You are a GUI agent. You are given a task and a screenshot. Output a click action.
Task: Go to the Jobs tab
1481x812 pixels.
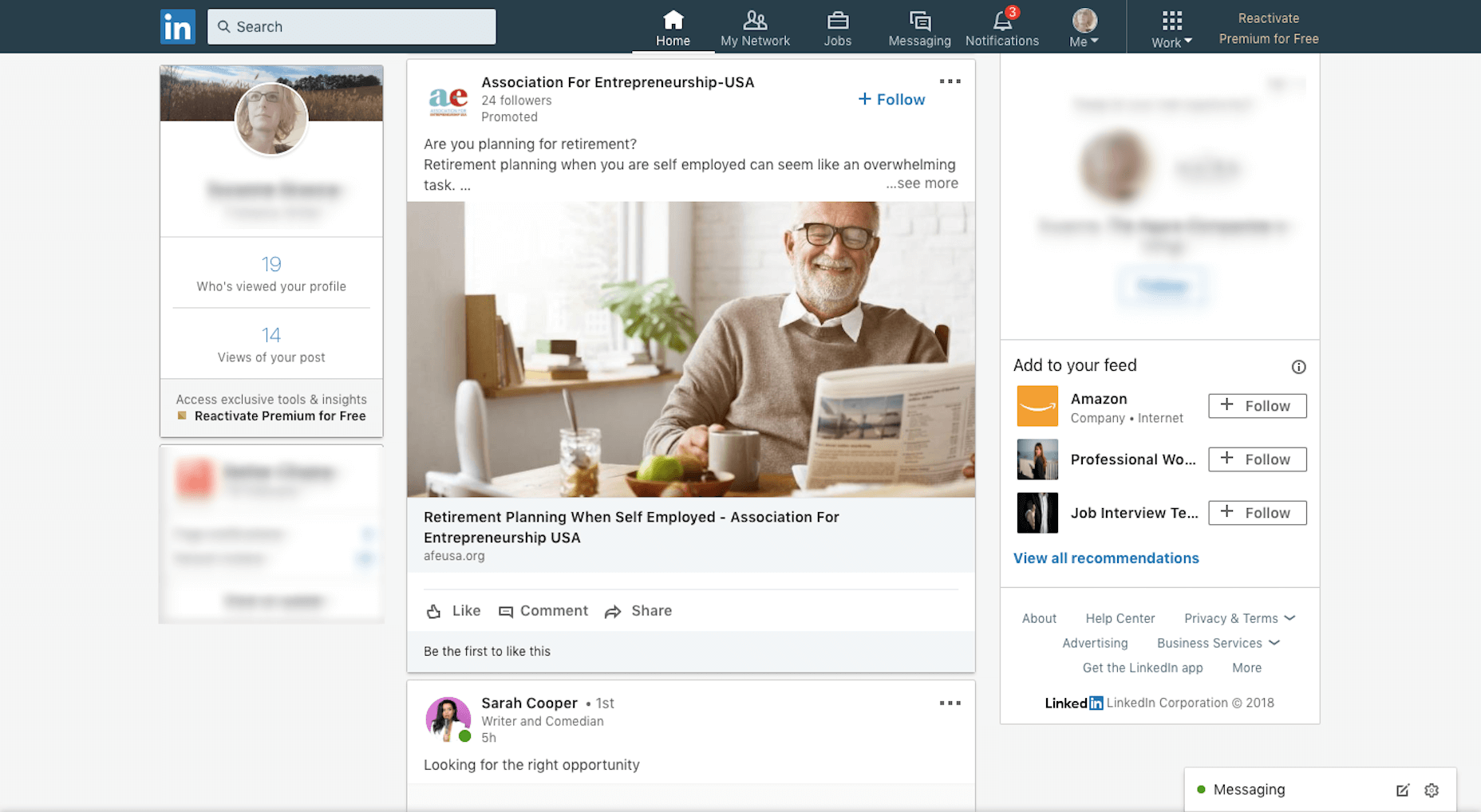click(x=838, y=28)
